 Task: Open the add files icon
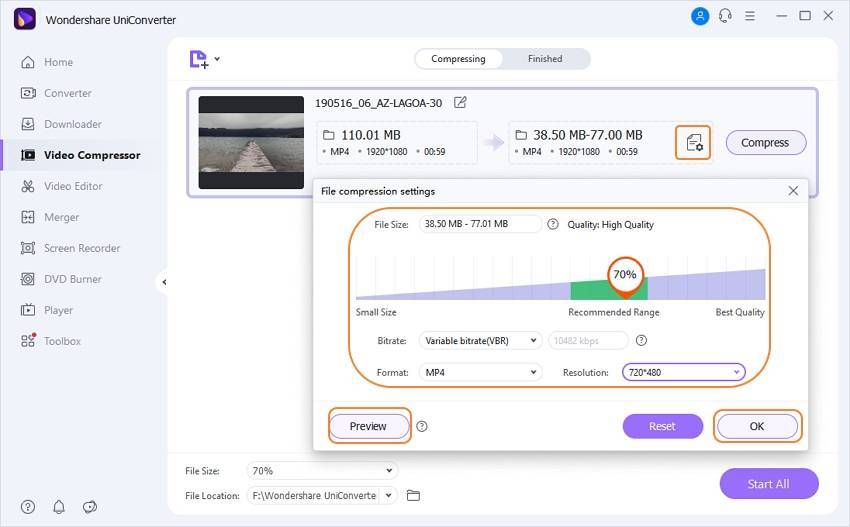pyautogui.click(x=199, y=59)
